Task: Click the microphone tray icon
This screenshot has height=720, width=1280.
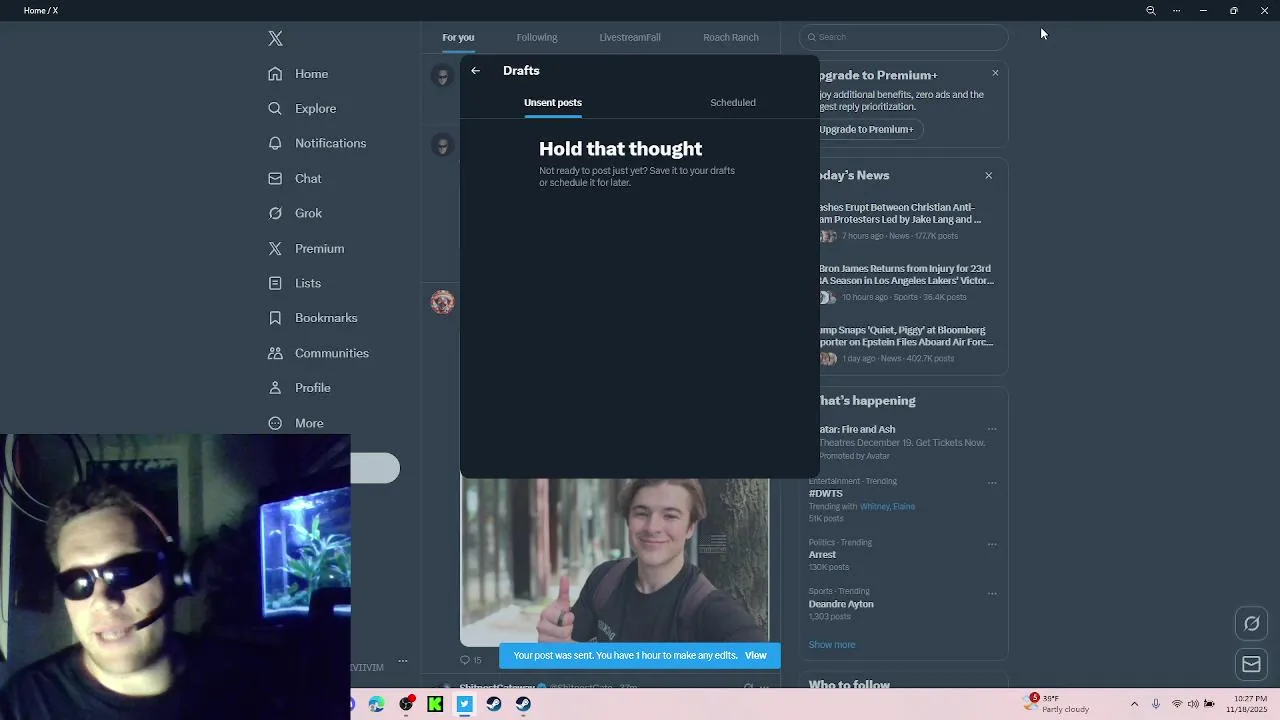Action: (1156, 704)
